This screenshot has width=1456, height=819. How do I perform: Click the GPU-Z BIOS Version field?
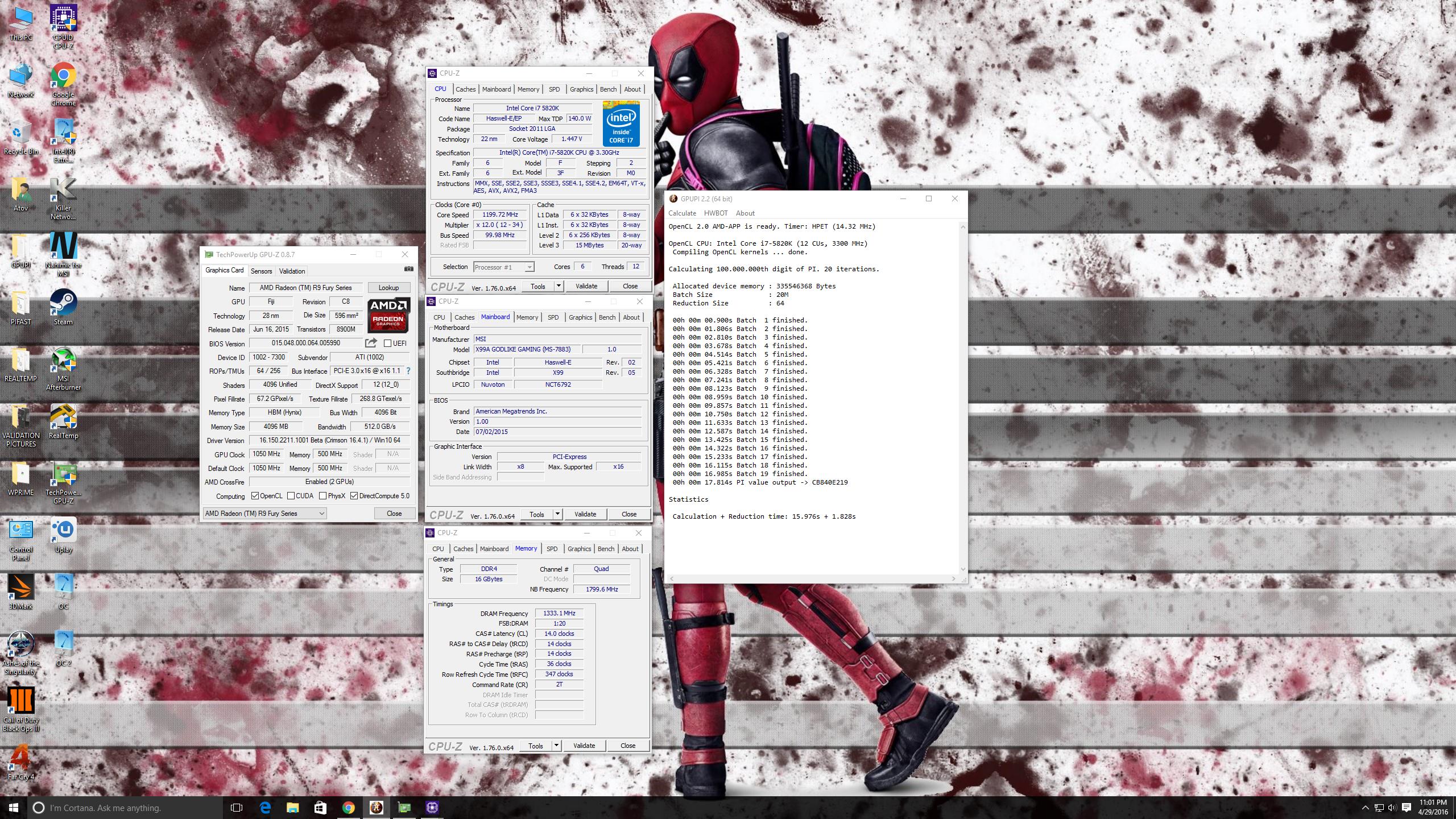point(305,344)
